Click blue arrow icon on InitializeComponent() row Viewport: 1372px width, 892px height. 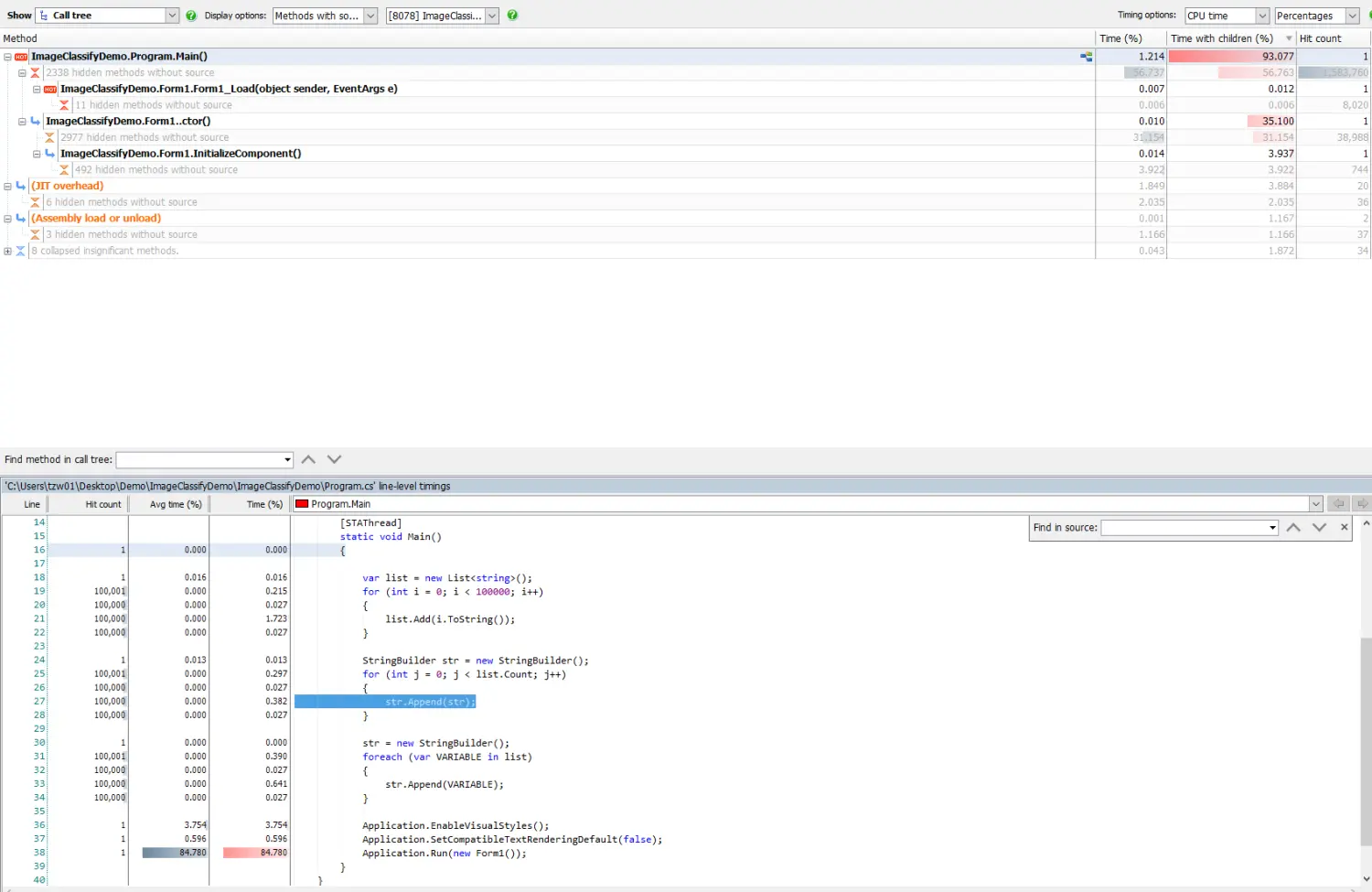pos(49,154)
